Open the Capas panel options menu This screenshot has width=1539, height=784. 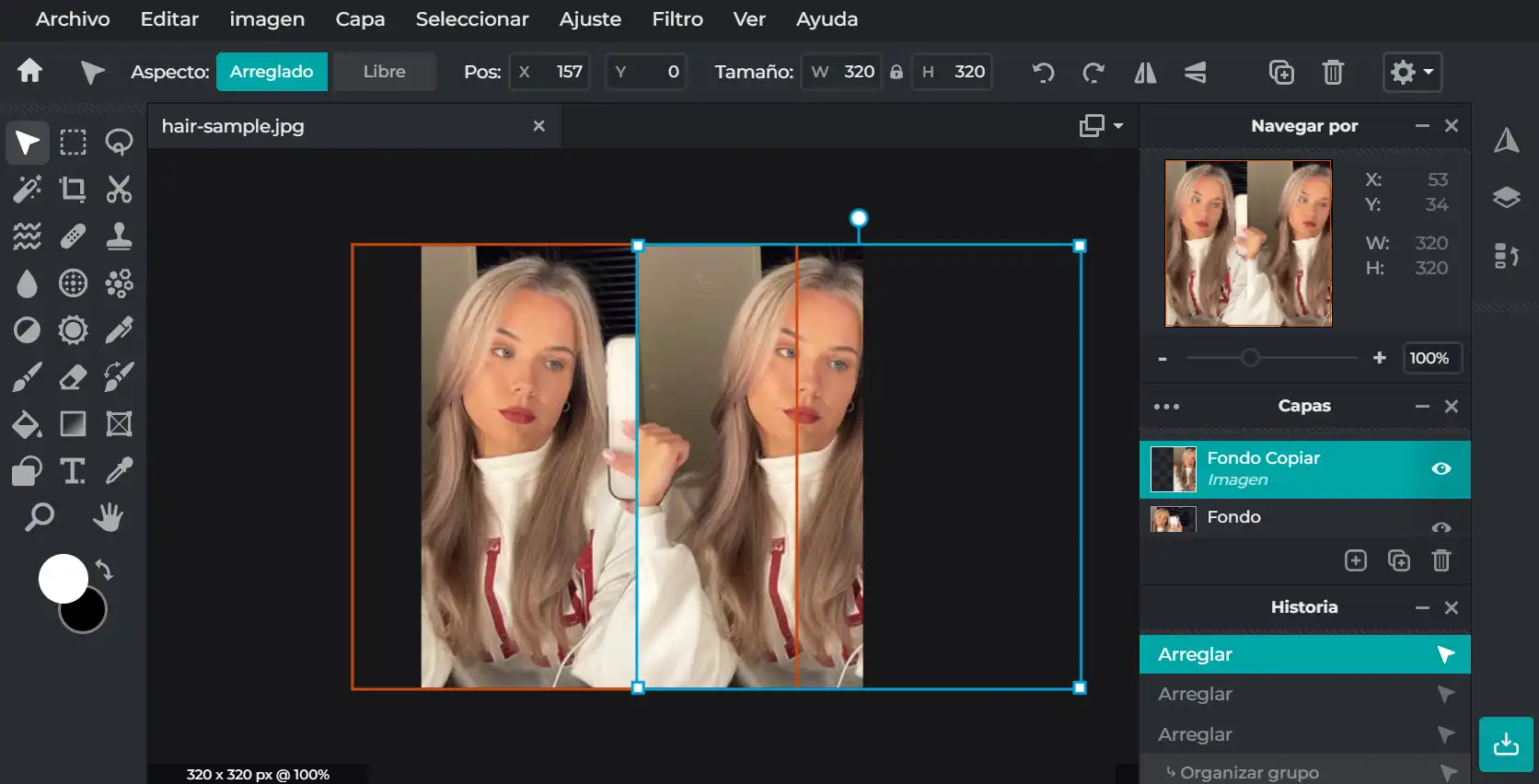[1166, 407]
